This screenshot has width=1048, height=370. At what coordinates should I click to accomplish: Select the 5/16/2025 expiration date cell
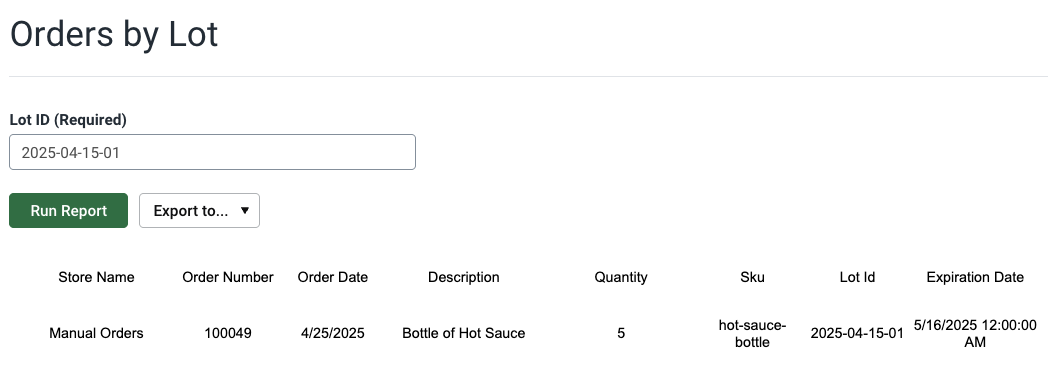(975, 333)
